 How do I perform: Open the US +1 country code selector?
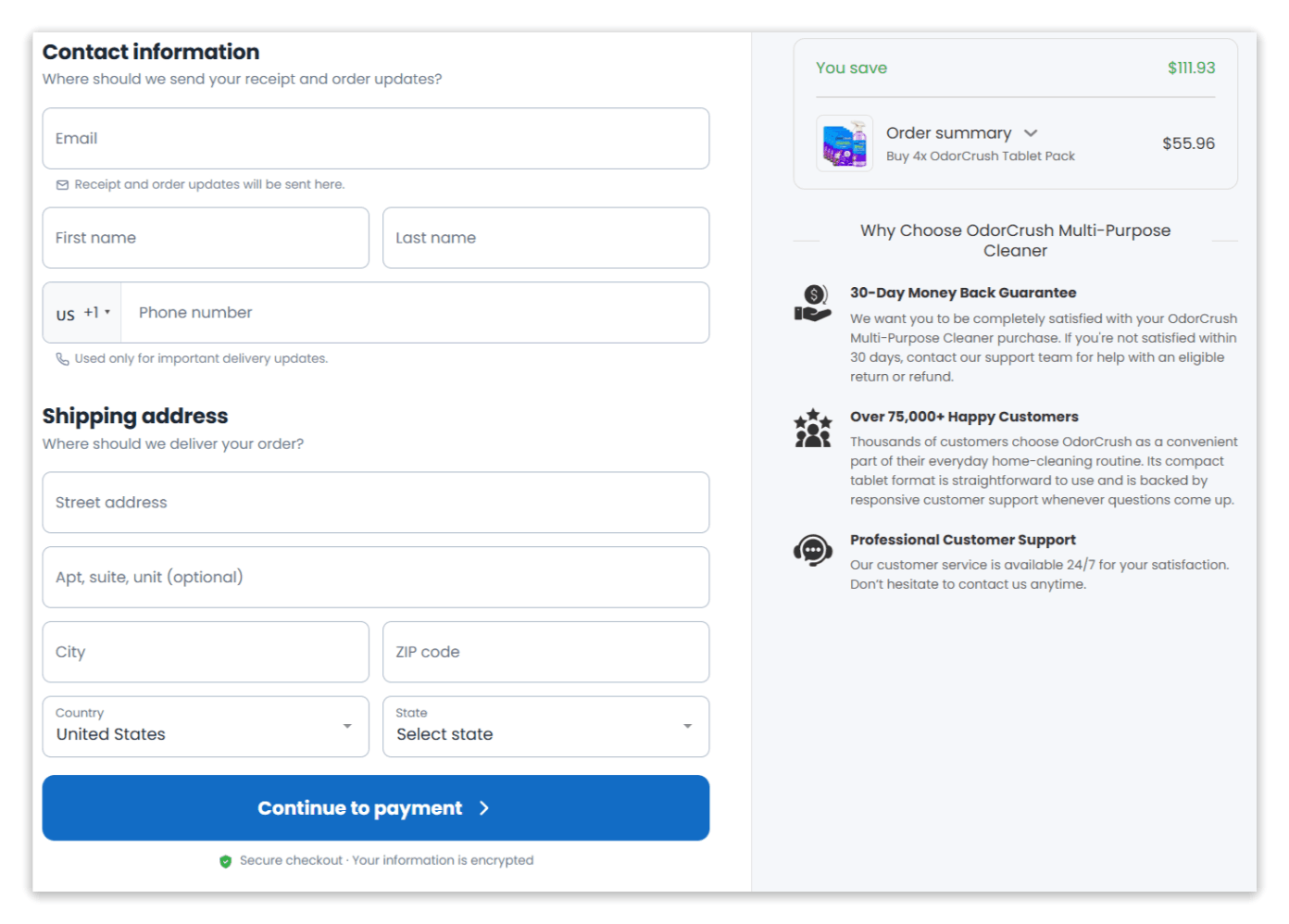(x=82, y=313)
